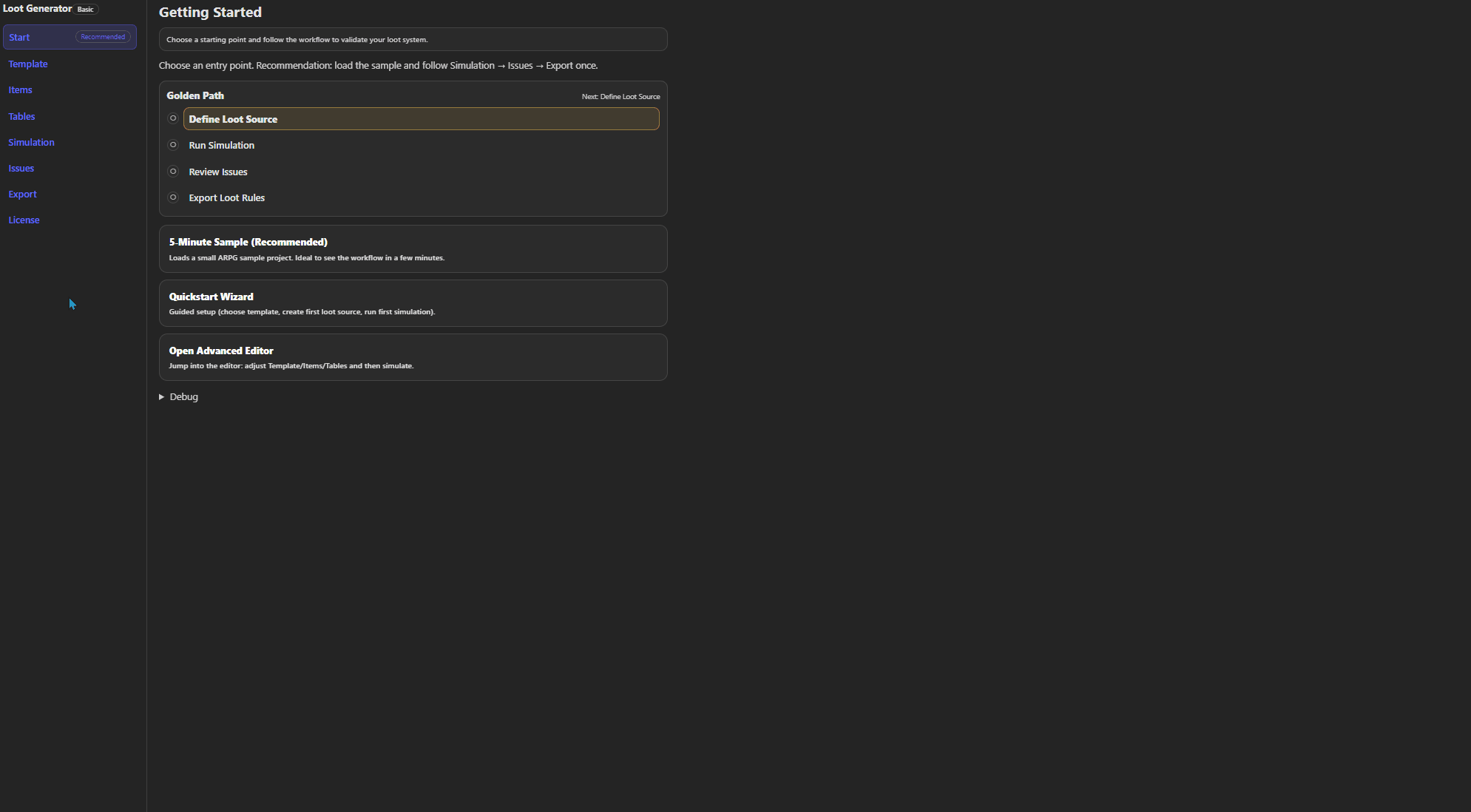Navigate to Export in sidebar

[x=23, y=194]
